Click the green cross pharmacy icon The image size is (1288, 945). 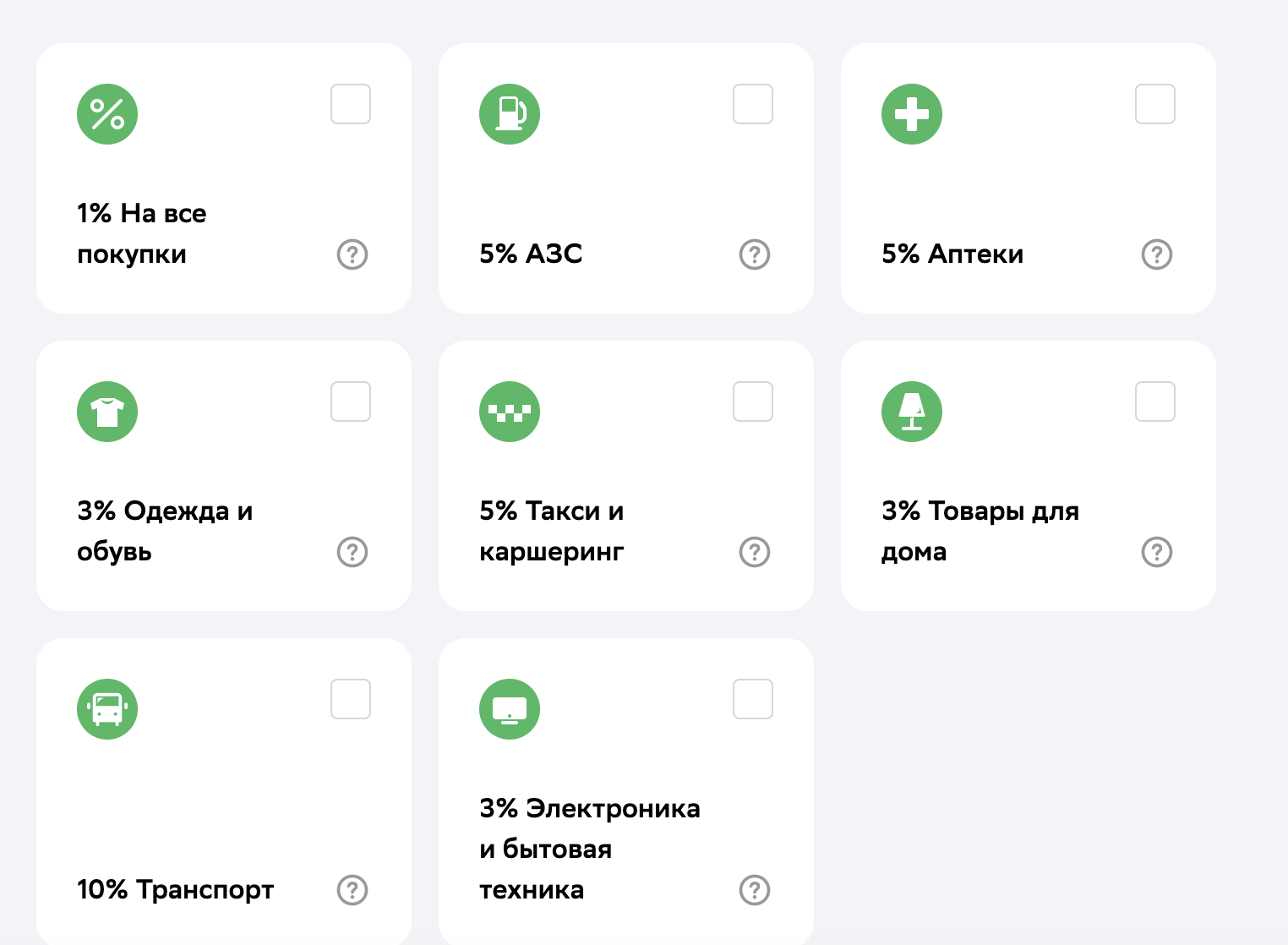(912, 114)
